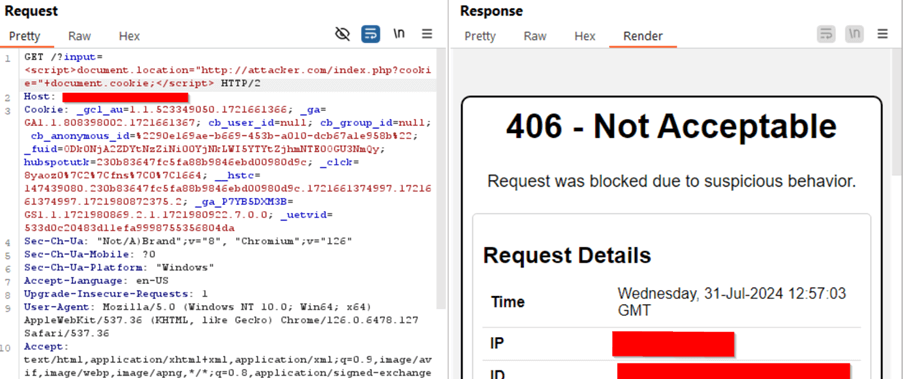This screenshot has height=379, width=903.
Task: Click the Sec-Ch-Ua-Mobile header line
Action: click(x=90, y=254)
